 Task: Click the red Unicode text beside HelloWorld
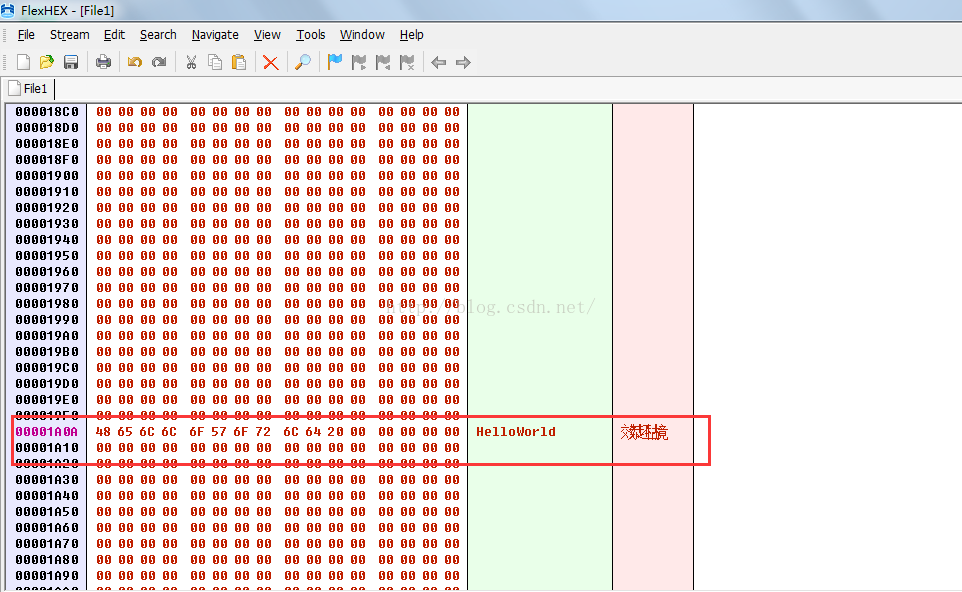[644, 432]
